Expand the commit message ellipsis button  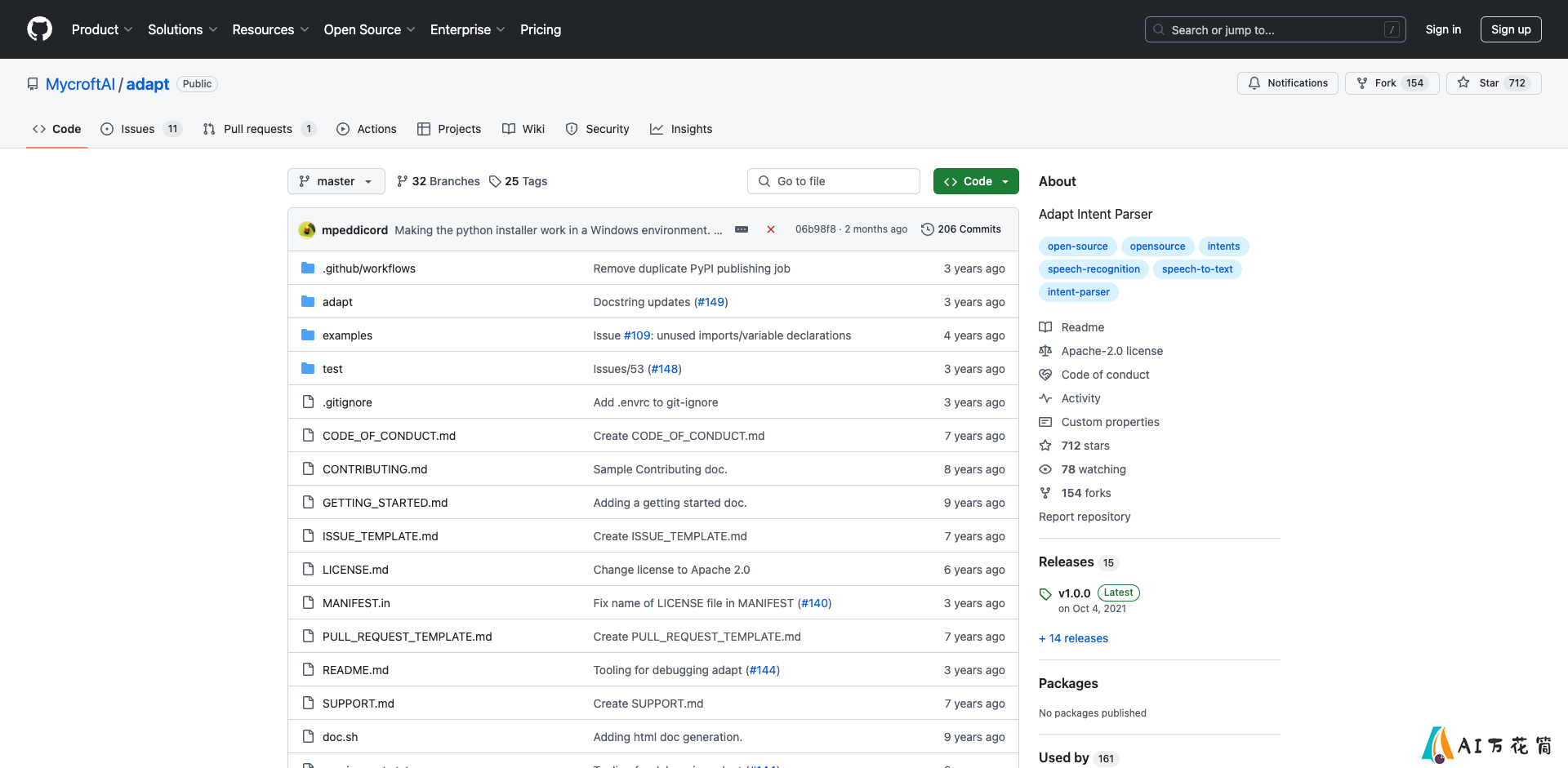(742, 229)
